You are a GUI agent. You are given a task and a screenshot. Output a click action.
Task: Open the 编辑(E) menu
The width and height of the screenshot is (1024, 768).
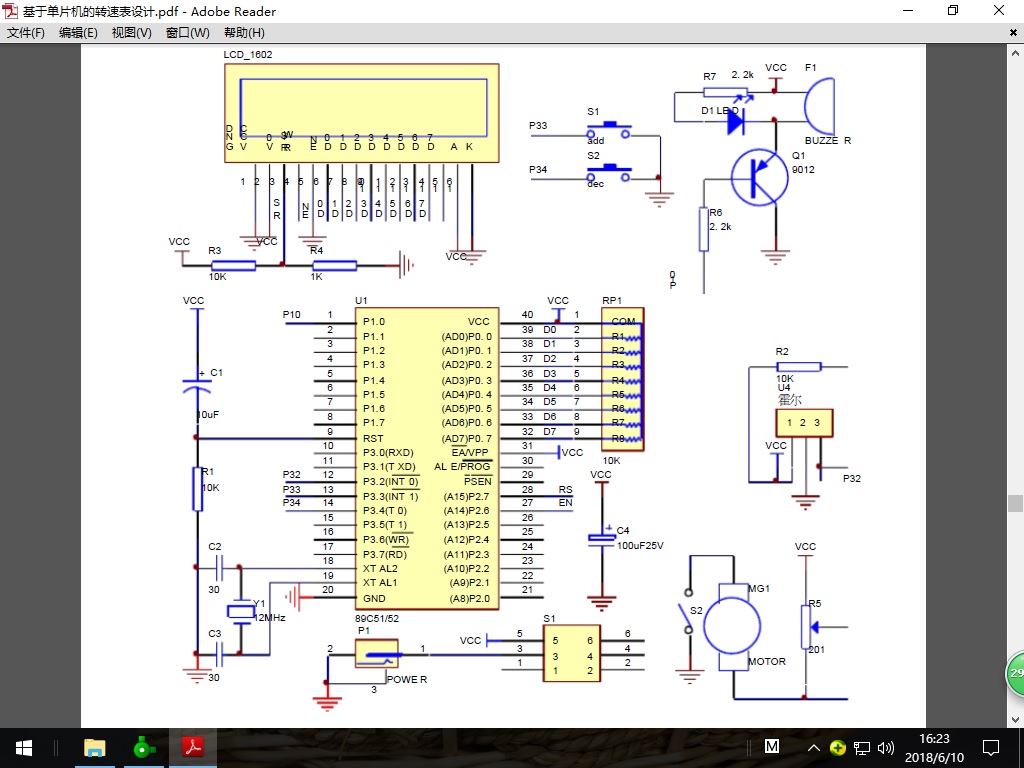point(78,33)
